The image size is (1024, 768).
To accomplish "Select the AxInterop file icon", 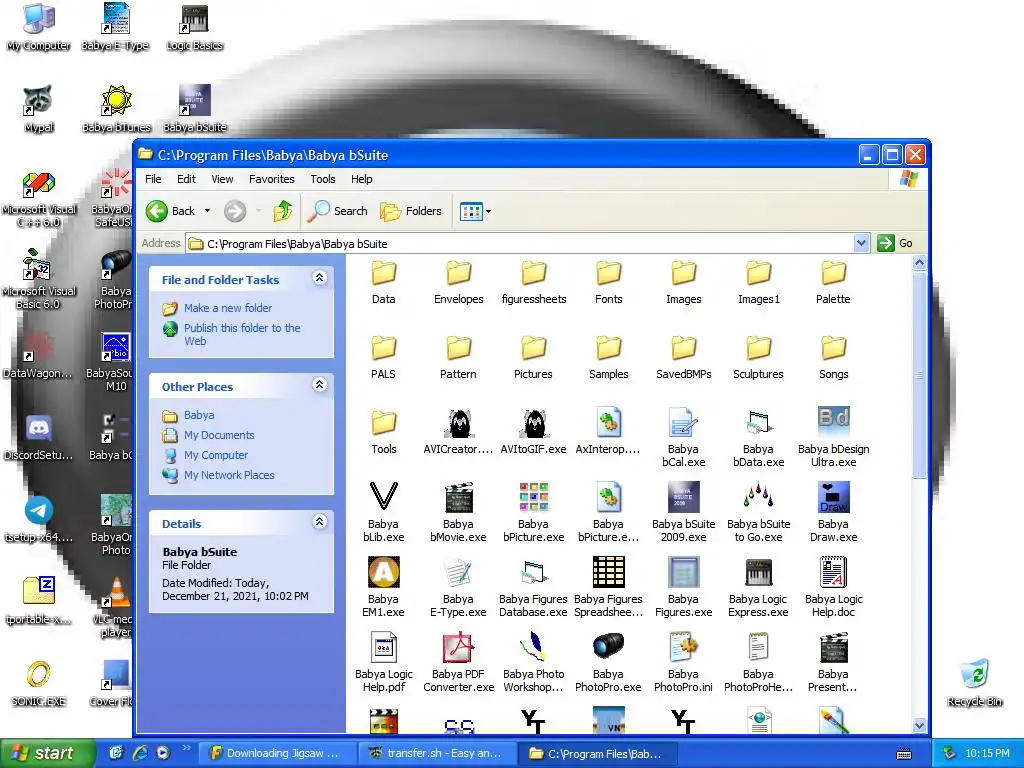I will click(x=609, y=424).
